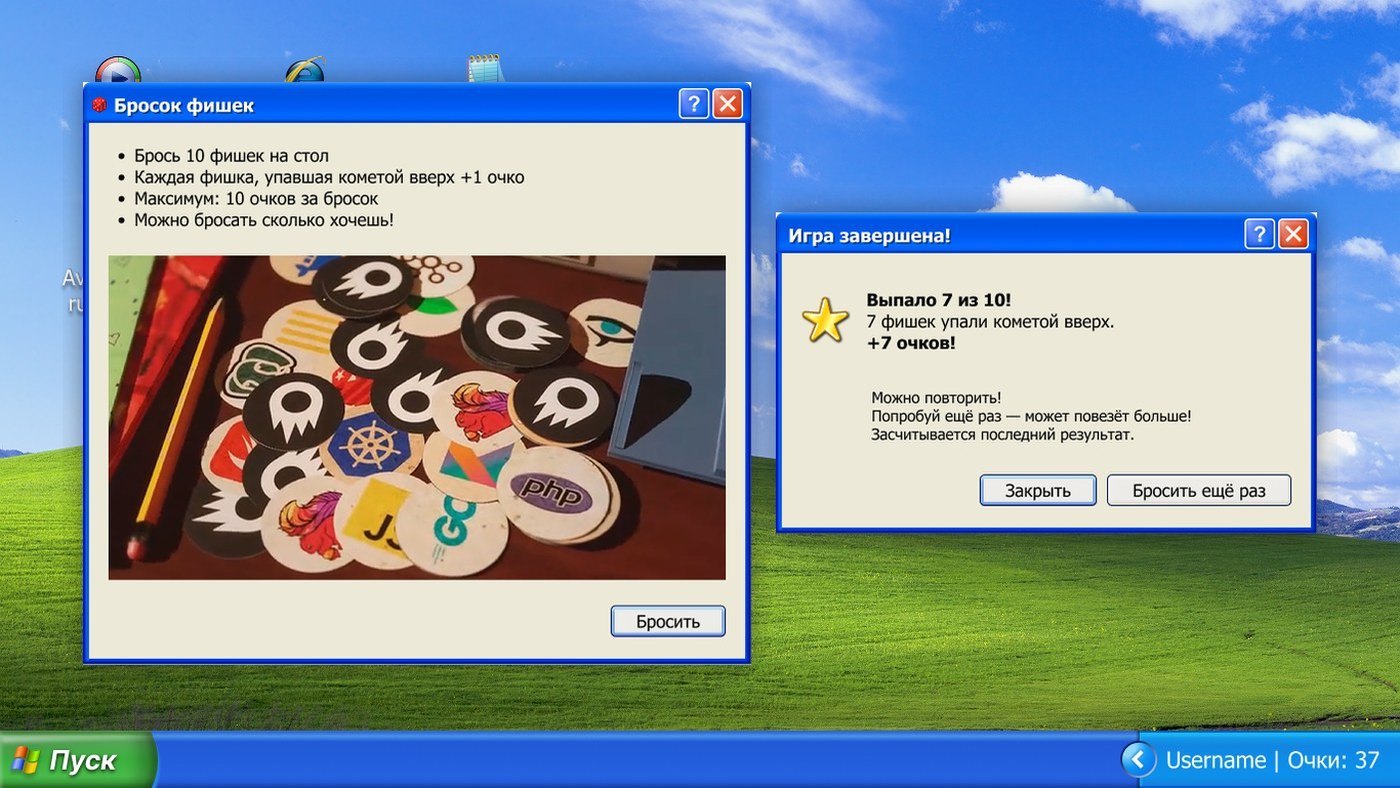Close the Игра завершена! dialog with the X
Screen dimensions: 1400x788
tap(1293, 234)
